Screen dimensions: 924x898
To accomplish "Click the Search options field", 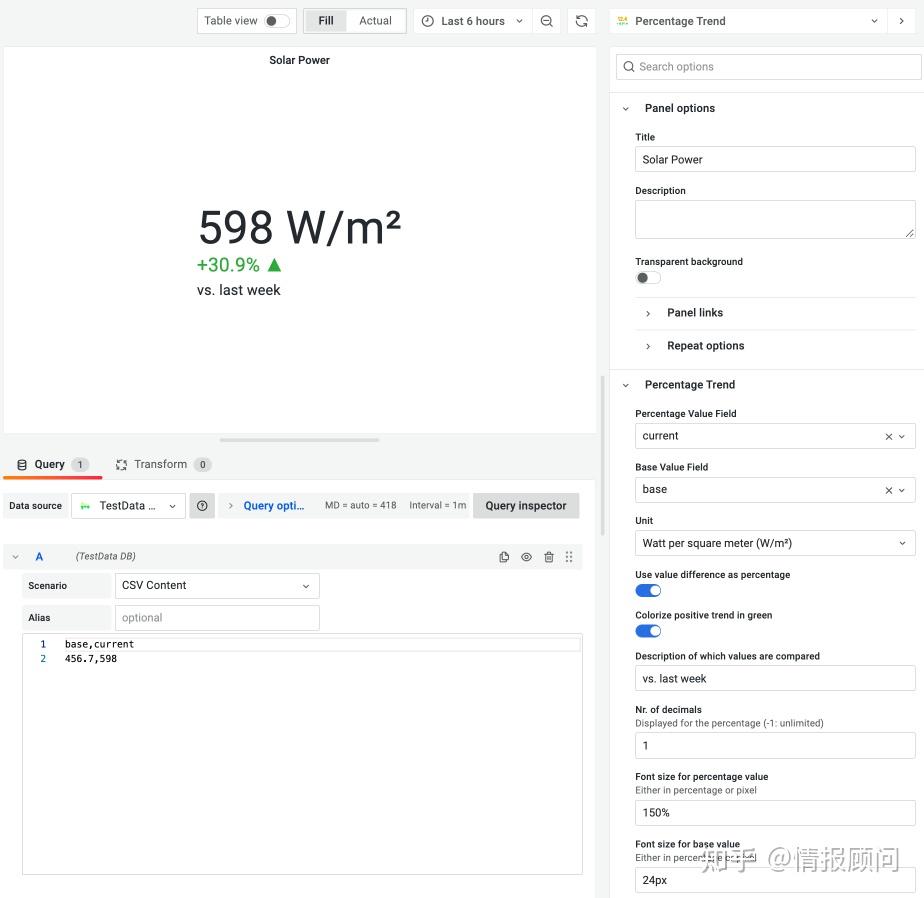I will point(768,67).
